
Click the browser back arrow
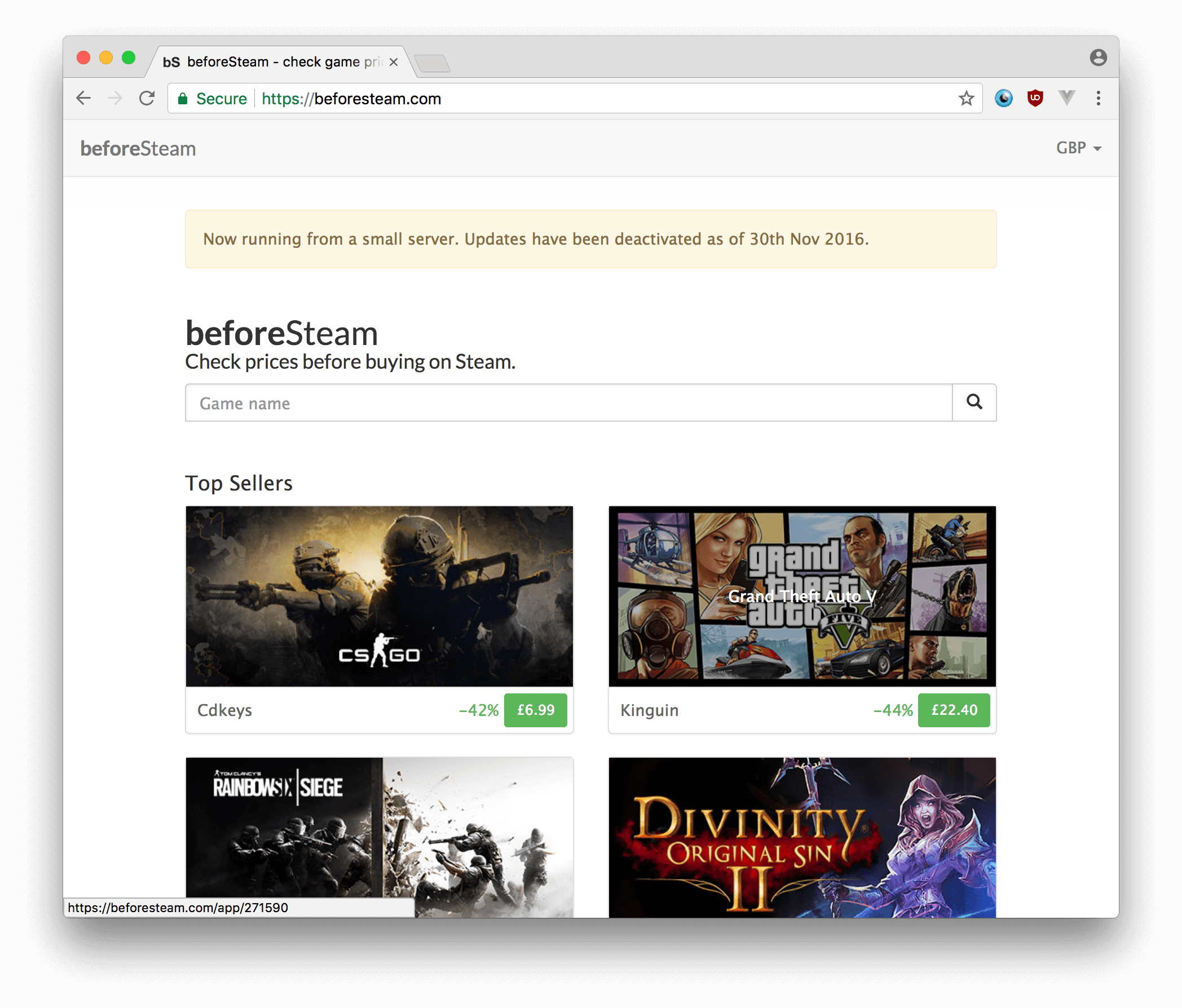pos(84,98)
